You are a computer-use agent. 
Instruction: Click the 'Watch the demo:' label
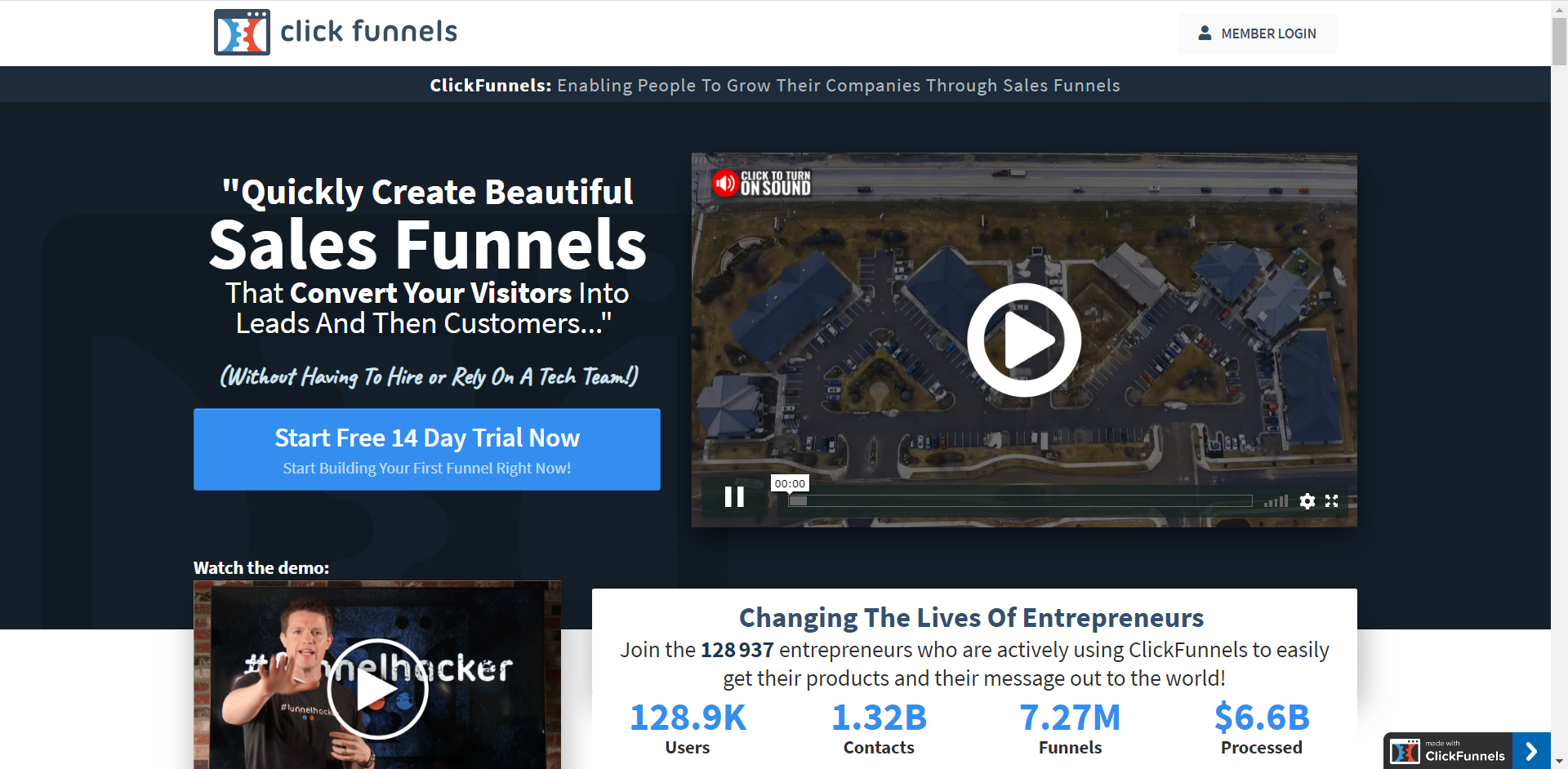(x=261, y=568)
